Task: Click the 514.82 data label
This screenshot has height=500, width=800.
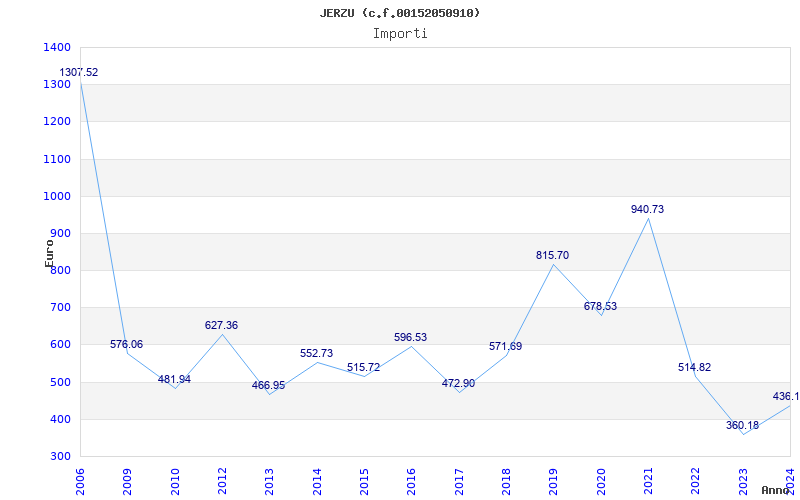Action: click(x=694, y=367)
